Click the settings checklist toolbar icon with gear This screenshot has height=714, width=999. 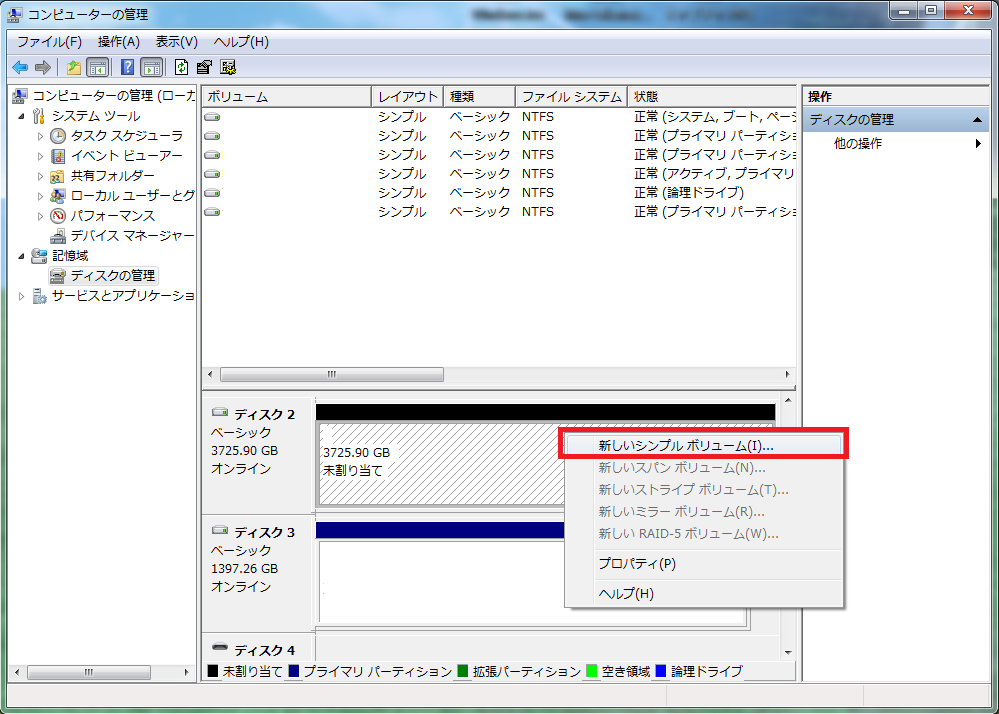click(228, 67)
